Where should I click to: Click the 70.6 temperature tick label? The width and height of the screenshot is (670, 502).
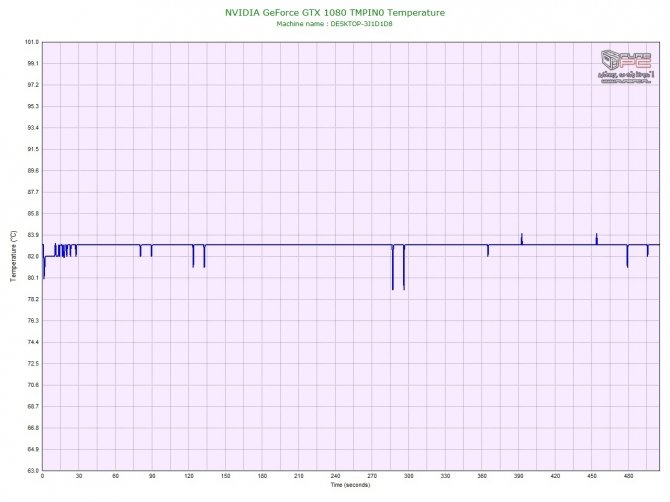click(32, 385)
